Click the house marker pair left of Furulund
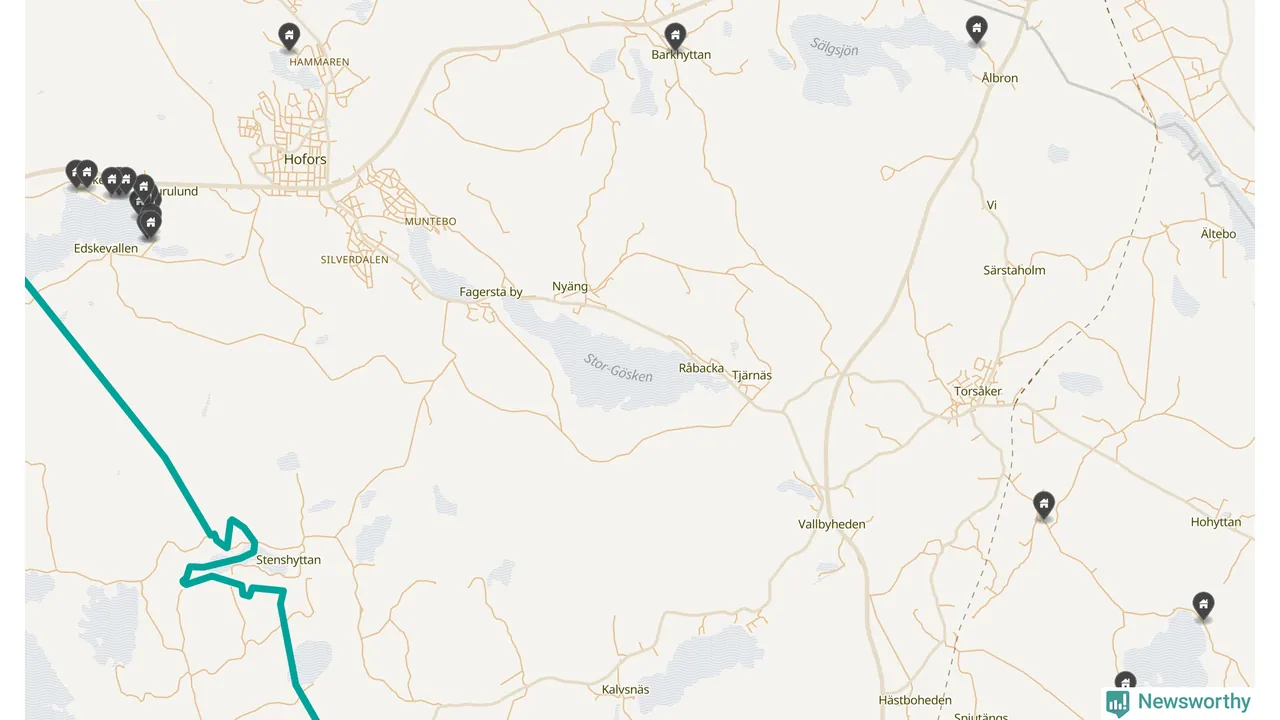Viewport: 1280px width, 720px height. 119,180
